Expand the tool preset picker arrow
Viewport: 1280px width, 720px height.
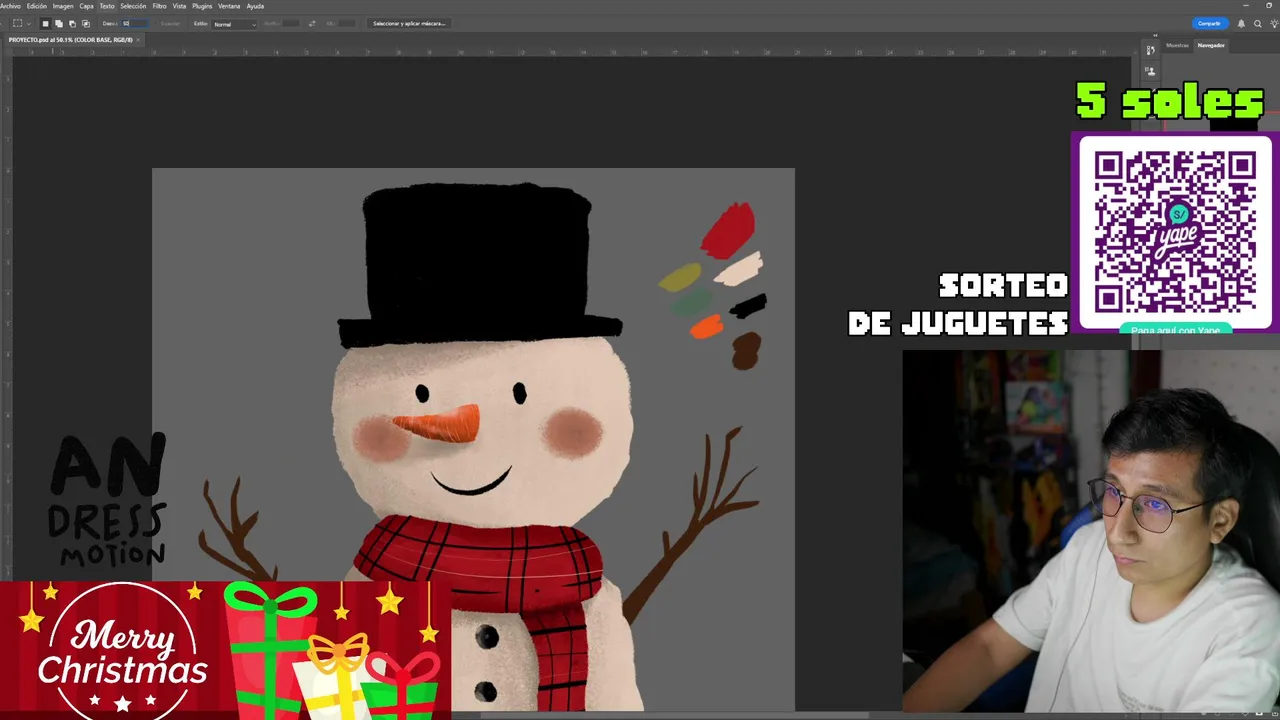click(x=28, y=23)
